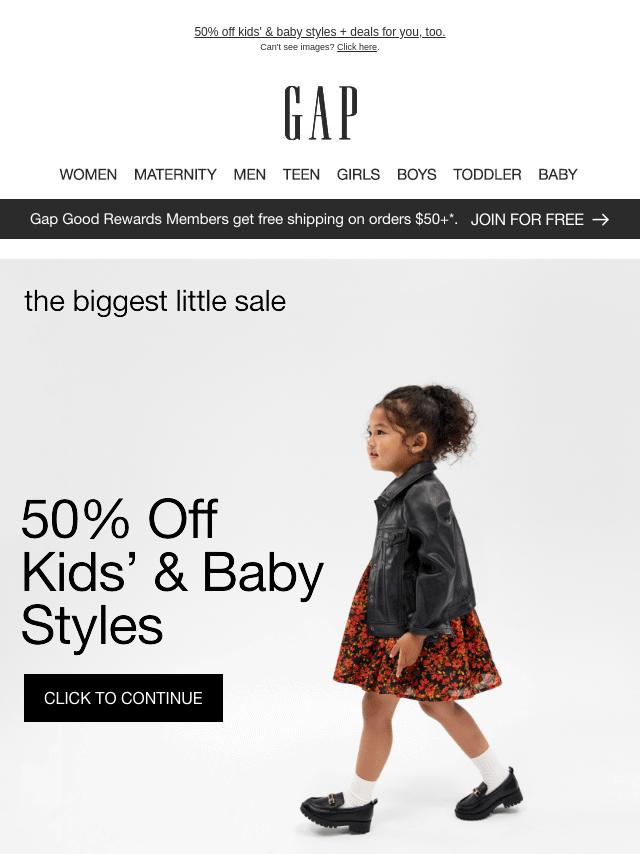Image resolution: width=640 pixels, height=854 pixels.
Task: Click the GAP logo
Action: pos(320,113)
